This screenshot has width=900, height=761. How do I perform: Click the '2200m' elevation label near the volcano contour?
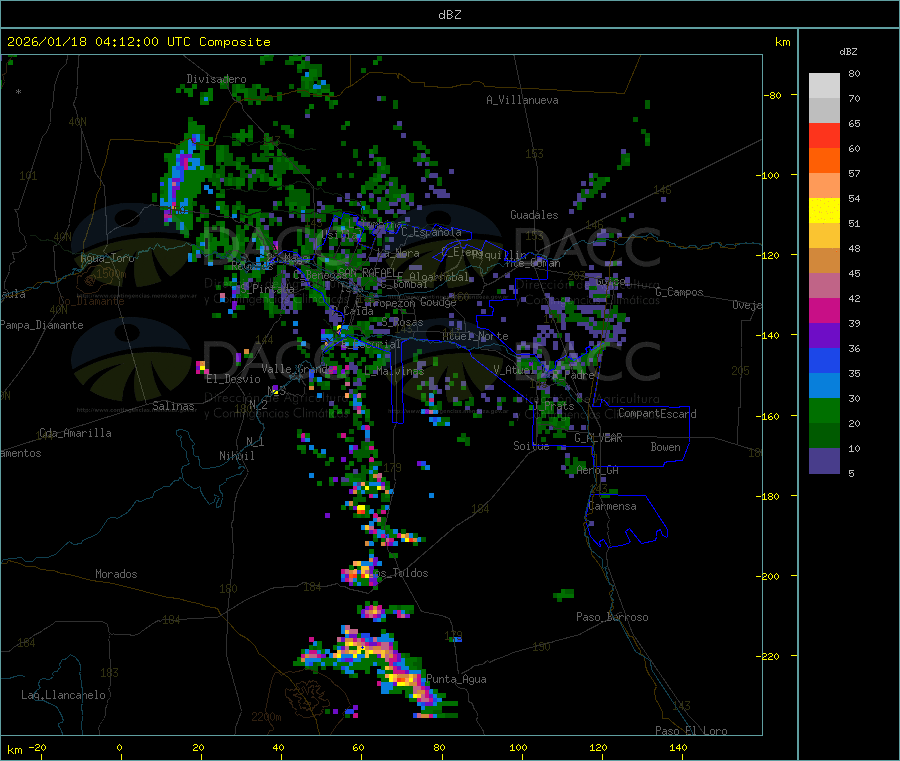pos(266,717)
